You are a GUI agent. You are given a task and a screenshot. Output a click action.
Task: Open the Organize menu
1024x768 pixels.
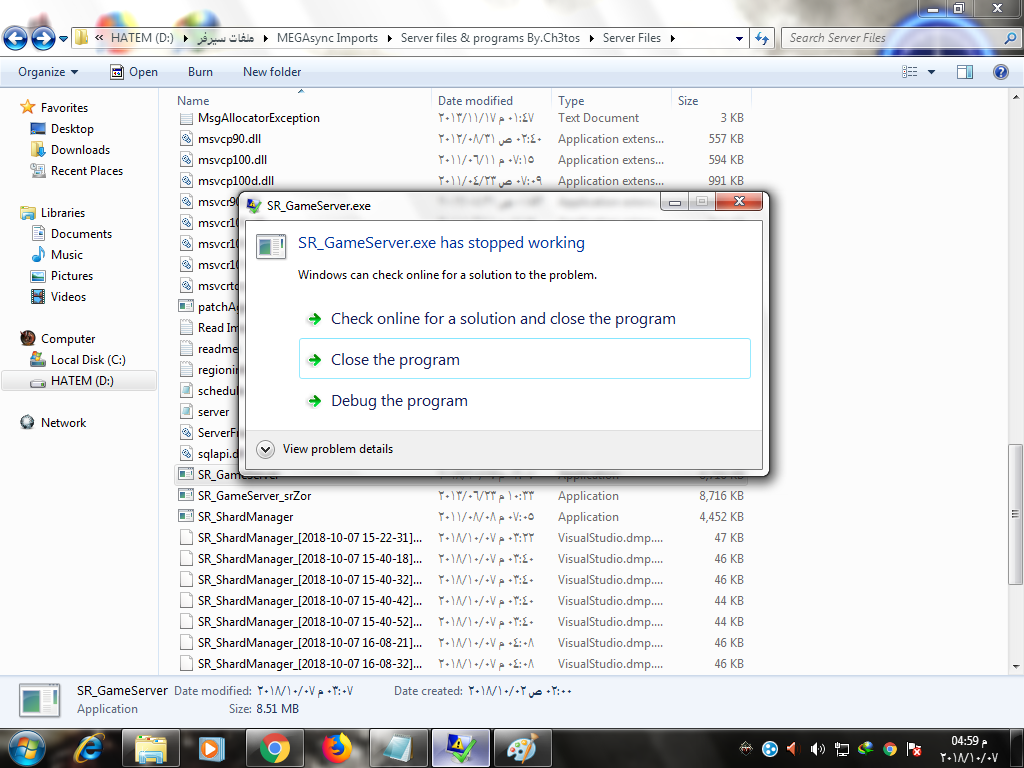(48, 72)
